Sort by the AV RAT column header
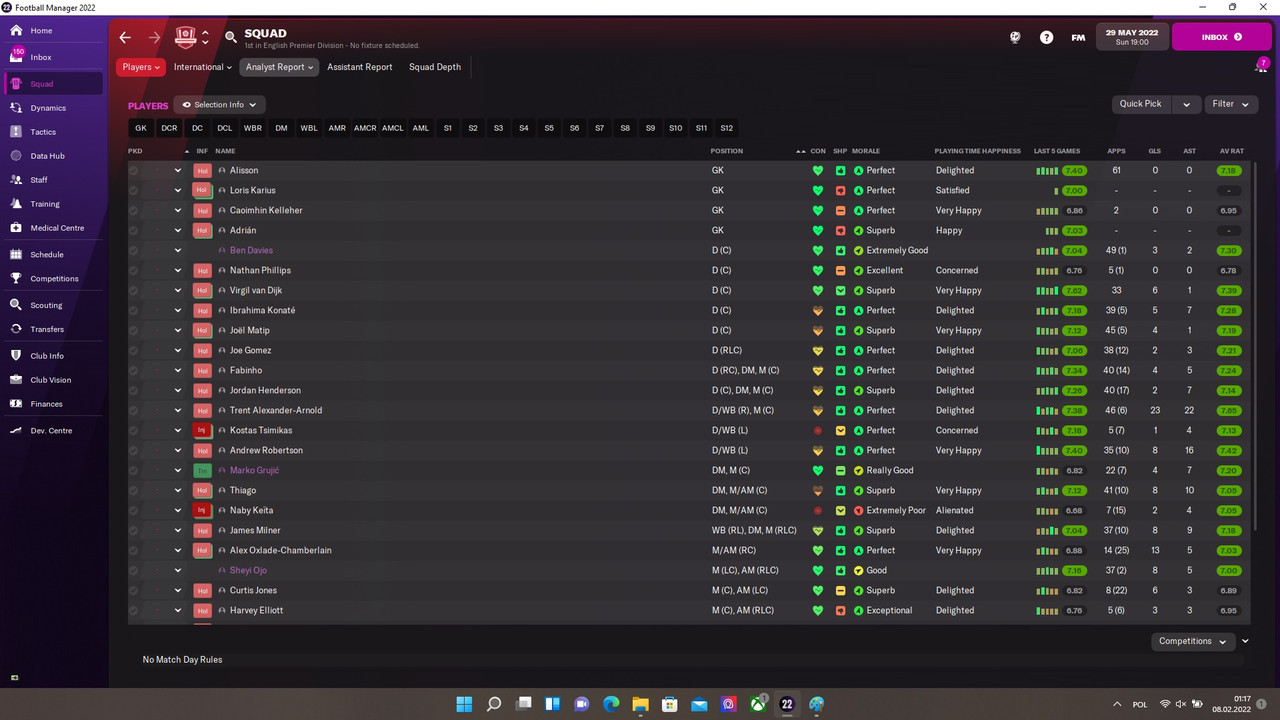This screenshot has height=720, width=1280. [x=1232, y=151]
